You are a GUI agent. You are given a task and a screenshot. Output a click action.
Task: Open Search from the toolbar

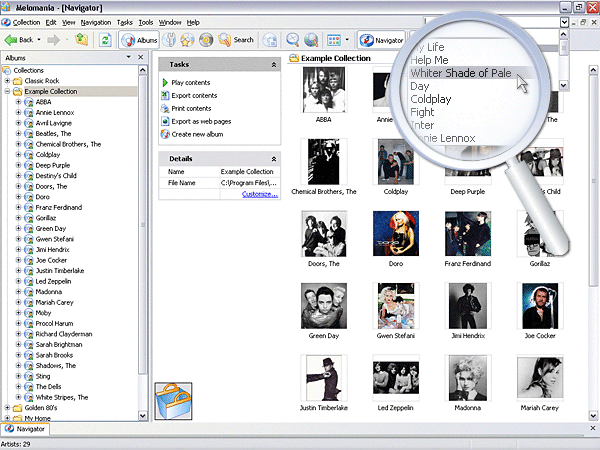point(236,40)
